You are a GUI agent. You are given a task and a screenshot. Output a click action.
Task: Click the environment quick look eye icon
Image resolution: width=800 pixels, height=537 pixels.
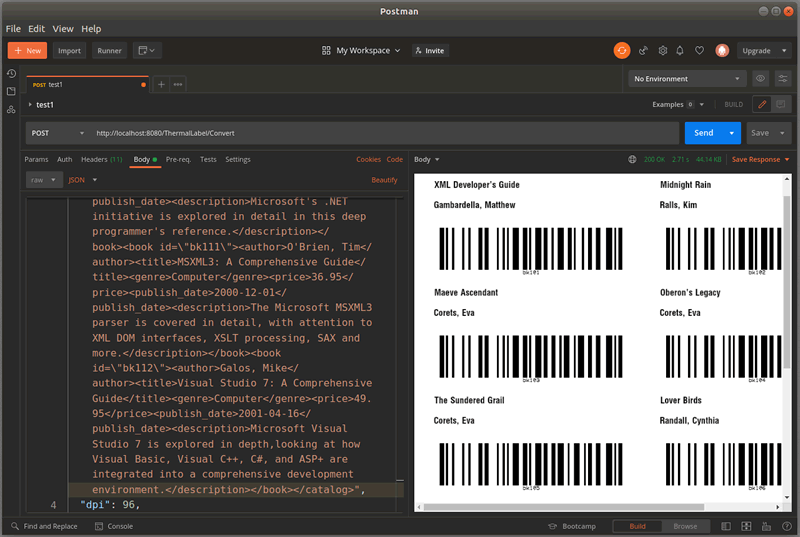[x=761, y=78]
